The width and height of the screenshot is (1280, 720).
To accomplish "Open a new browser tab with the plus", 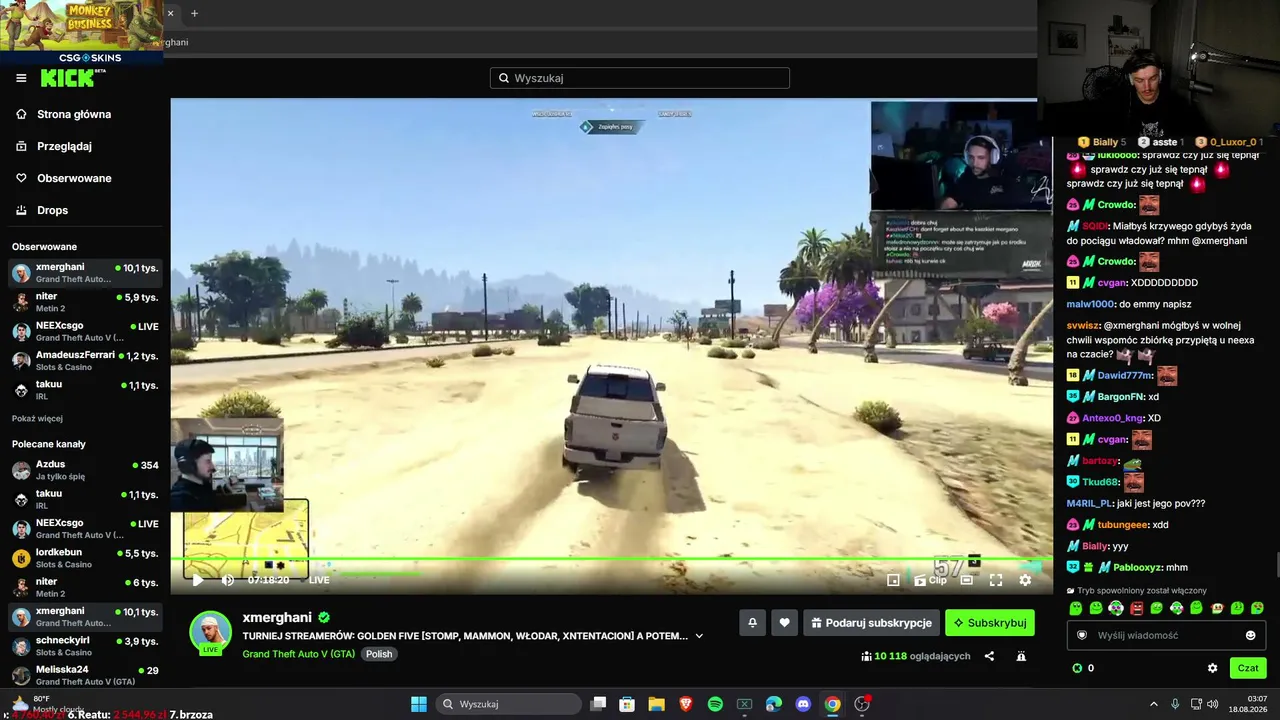I will coord(194,13).
